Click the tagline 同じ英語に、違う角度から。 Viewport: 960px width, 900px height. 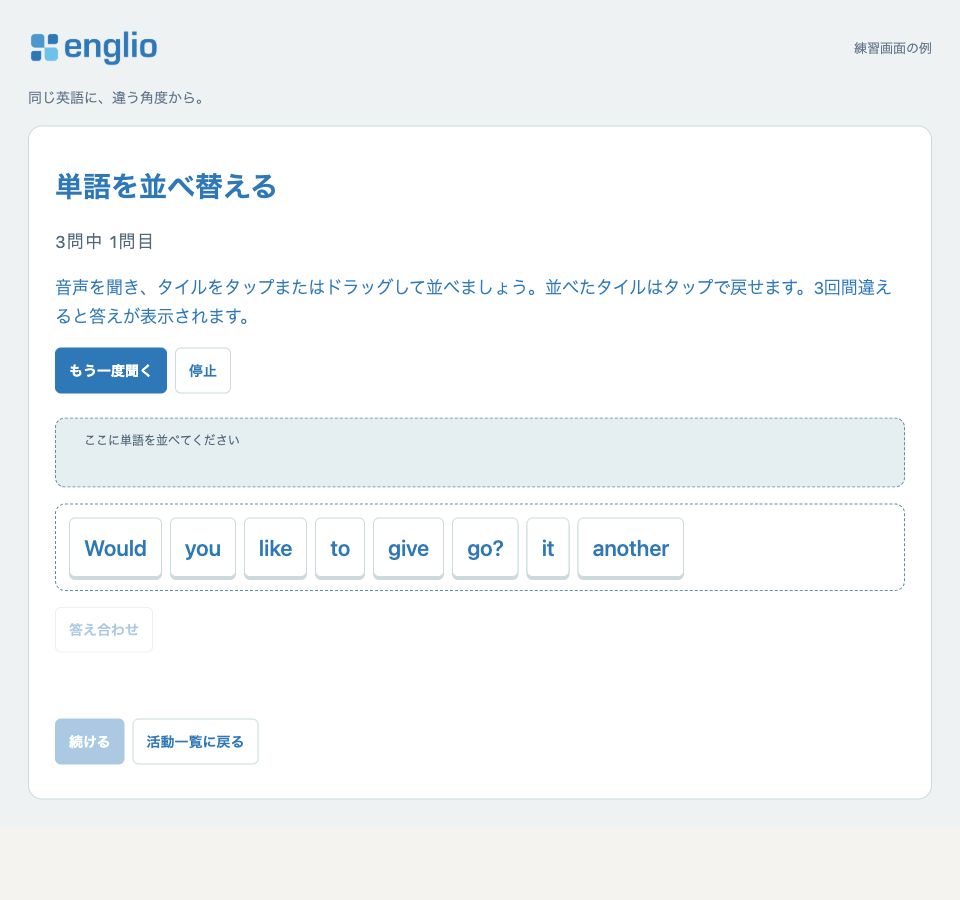[x=116, y=97]
